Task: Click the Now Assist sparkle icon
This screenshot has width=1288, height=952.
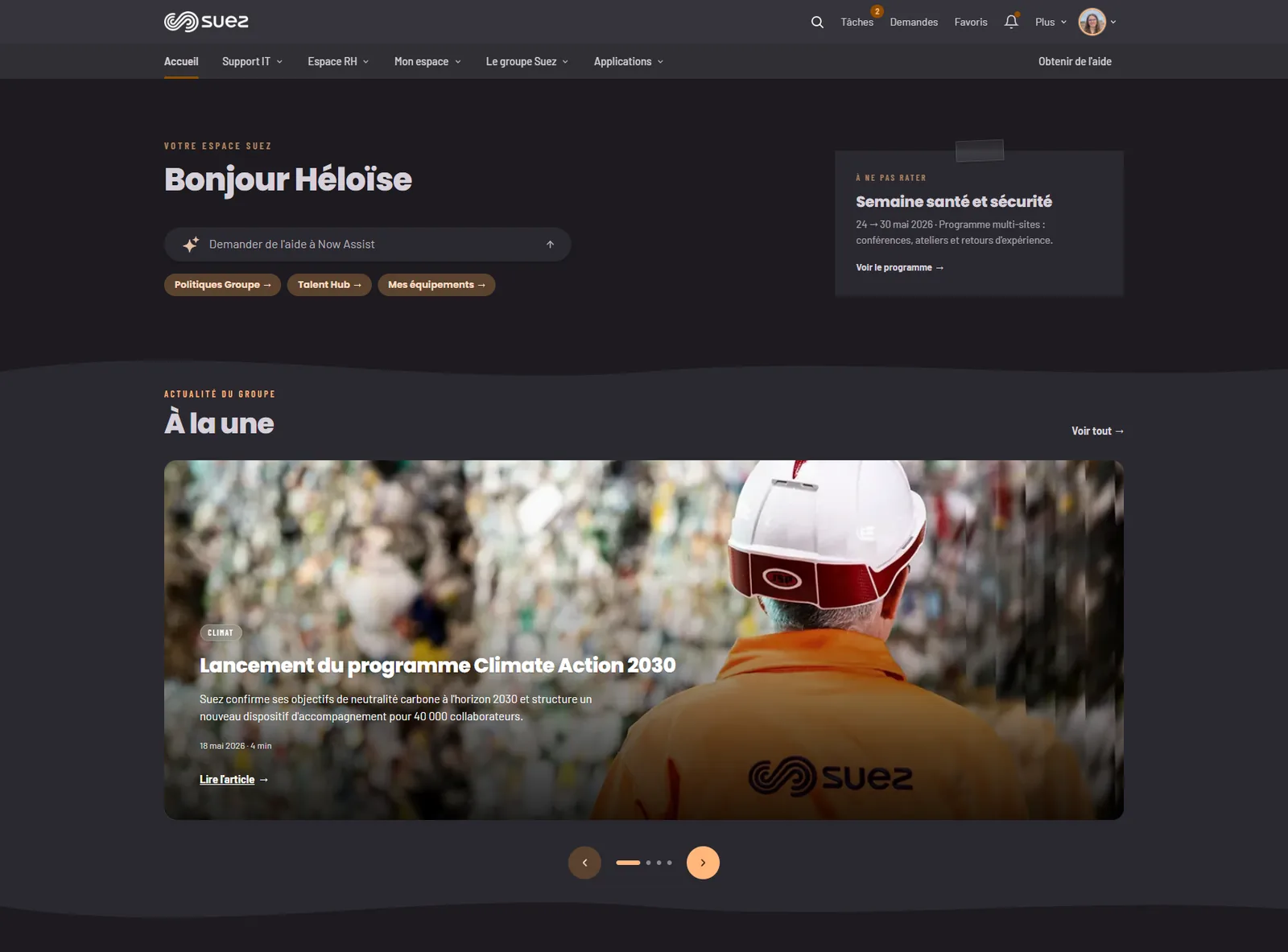Action: coord(191,245)
